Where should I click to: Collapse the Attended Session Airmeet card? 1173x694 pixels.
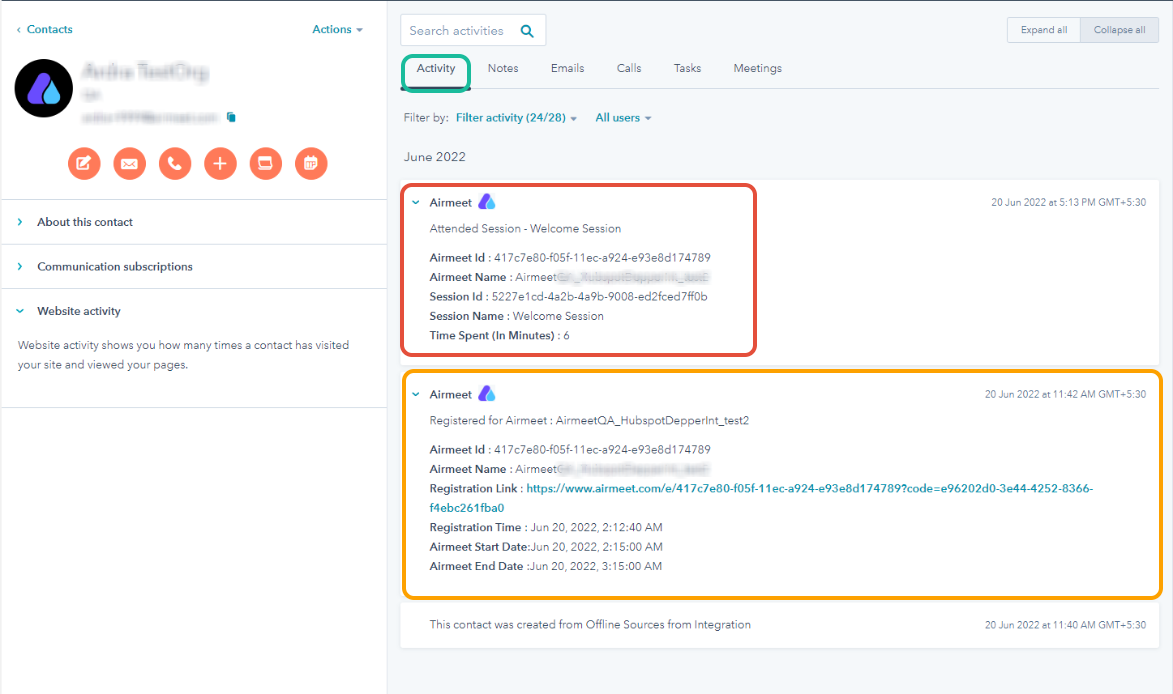[416, 203]
